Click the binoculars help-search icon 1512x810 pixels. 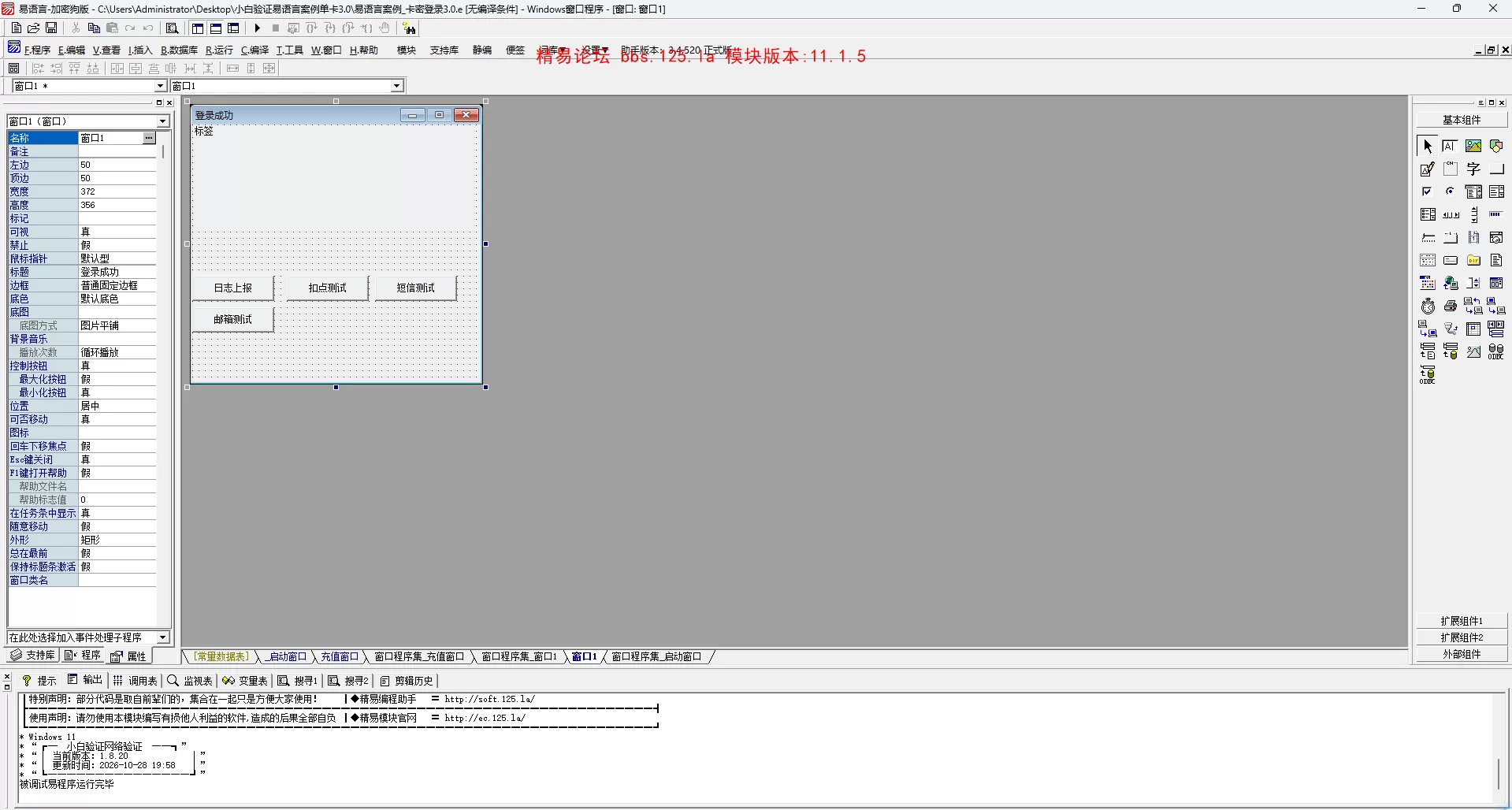click(409, 28)
